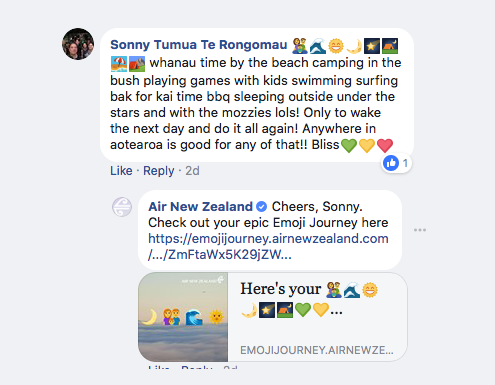
Task: Click the green heart emoji in the comment
Action: tap(349, 145)
